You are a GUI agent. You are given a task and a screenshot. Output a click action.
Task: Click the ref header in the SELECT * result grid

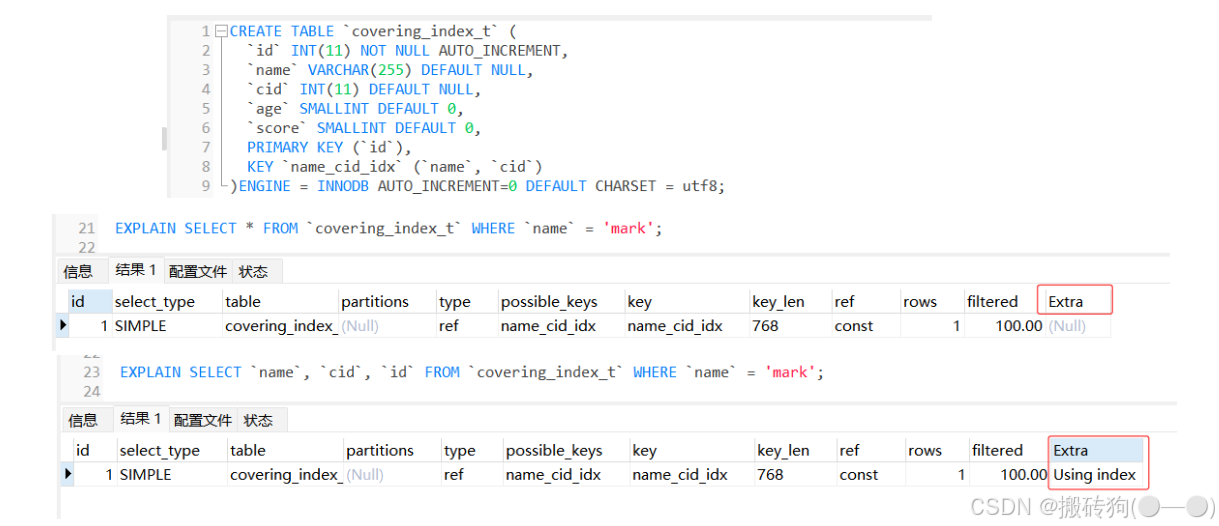(x=864, y=301)
